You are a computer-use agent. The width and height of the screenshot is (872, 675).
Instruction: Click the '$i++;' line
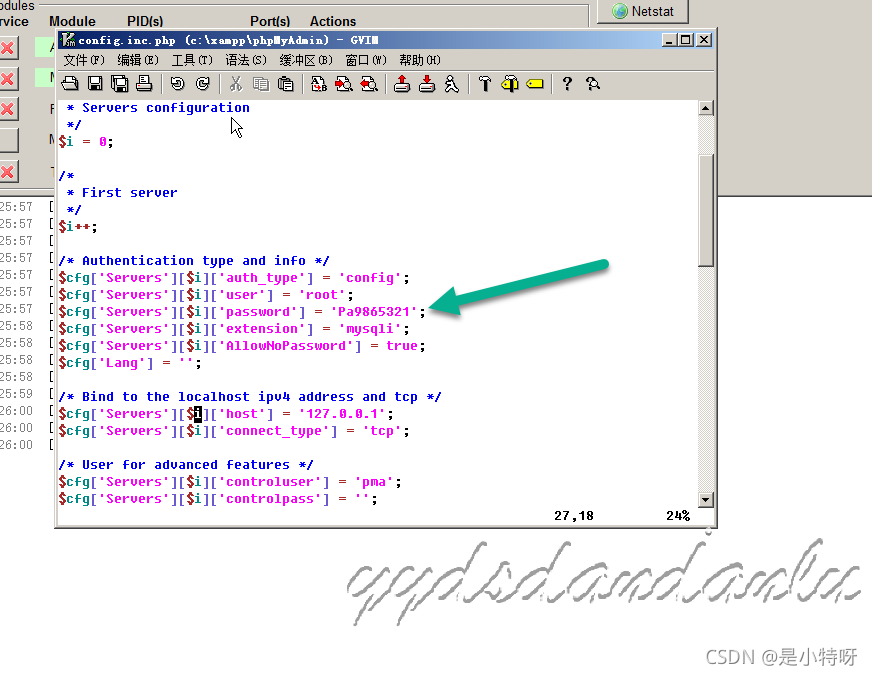(x=78, y=227)
